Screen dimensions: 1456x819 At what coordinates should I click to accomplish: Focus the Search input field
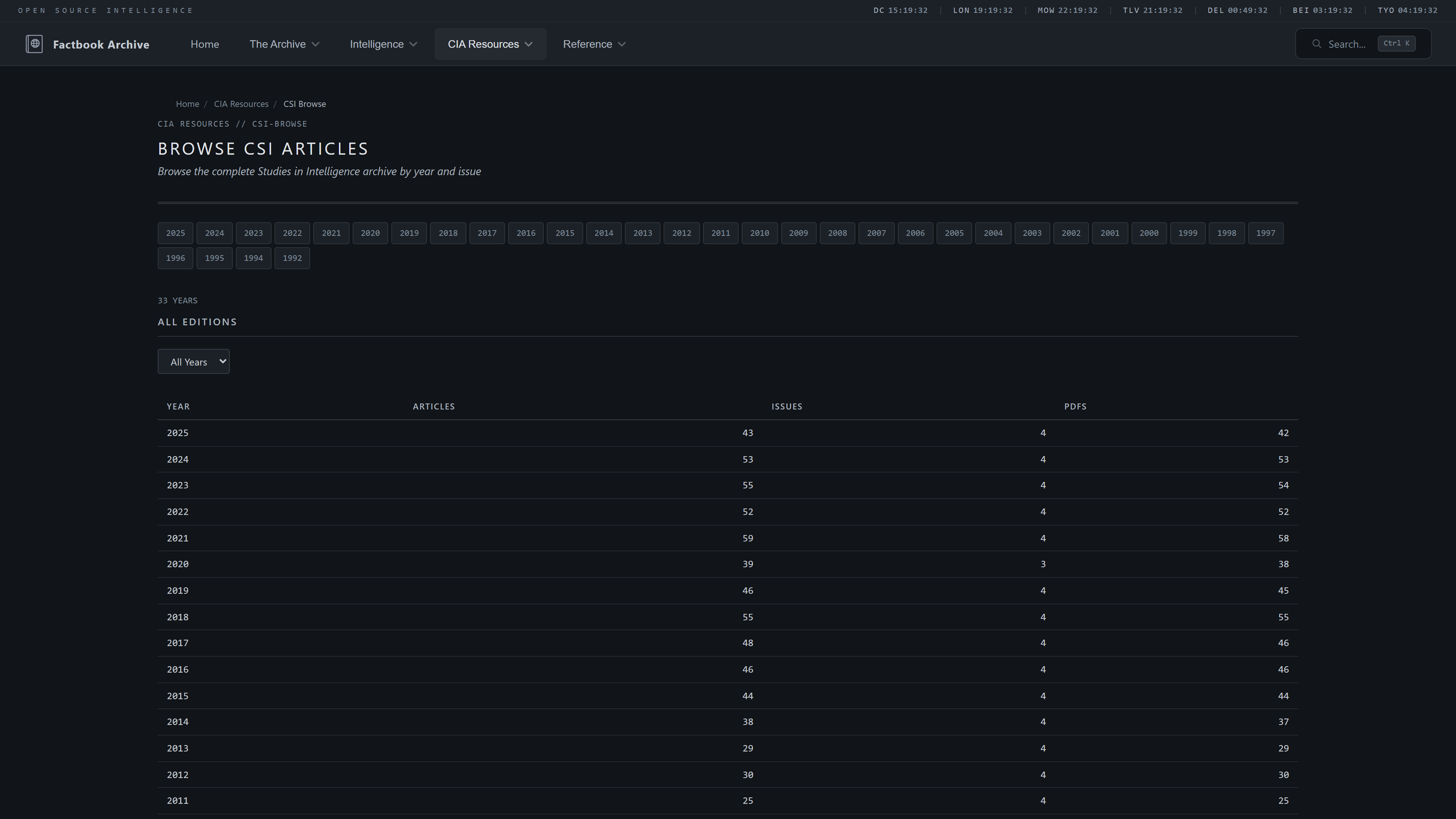[1346, 44]
